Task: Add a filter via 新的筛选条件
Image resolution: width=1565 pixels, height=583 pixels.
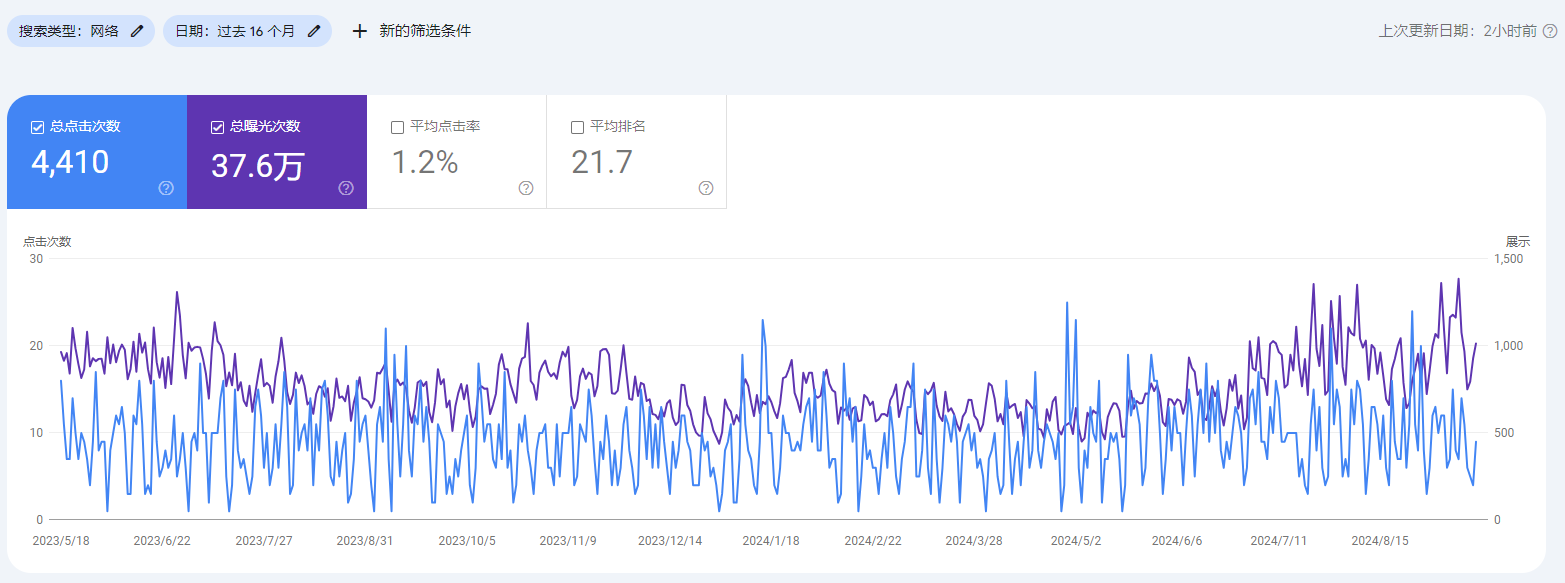Action: click(424, 31)
